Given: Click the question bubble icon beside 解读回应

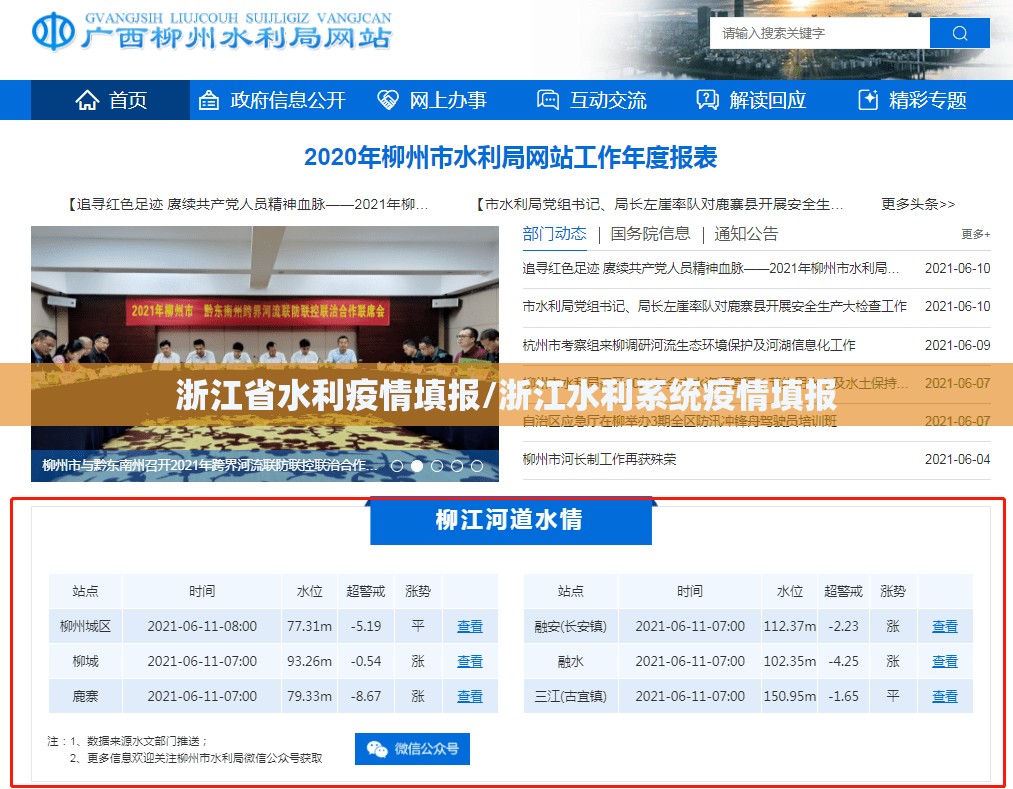Looking at the screenshot, I should [x=707, y=100].
